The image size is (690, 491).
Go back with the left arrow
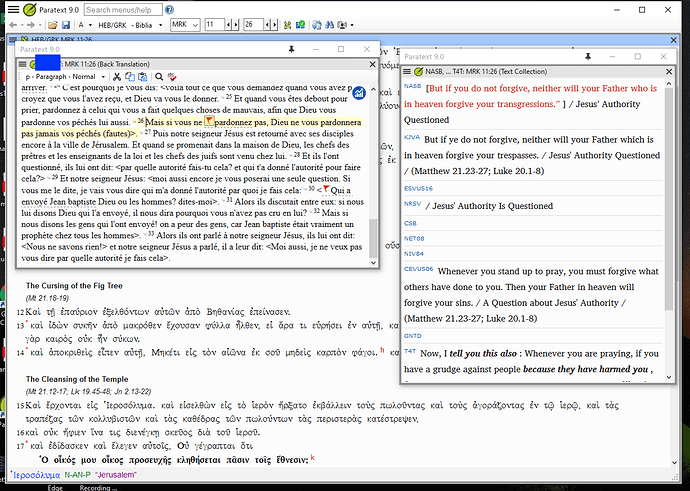(13, 25)
